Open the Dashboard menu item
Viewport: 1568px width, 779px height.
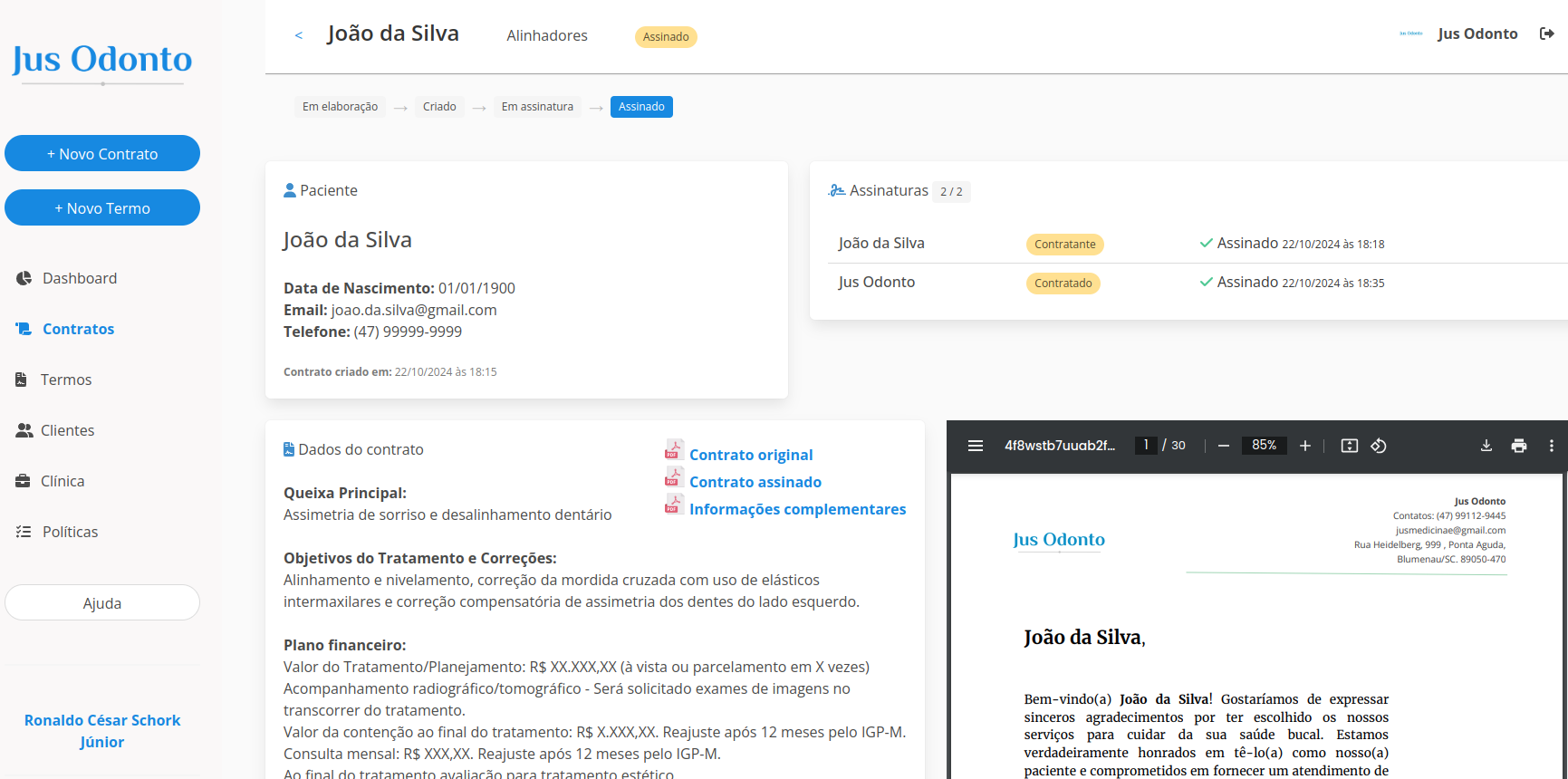(x=79, y=278)
